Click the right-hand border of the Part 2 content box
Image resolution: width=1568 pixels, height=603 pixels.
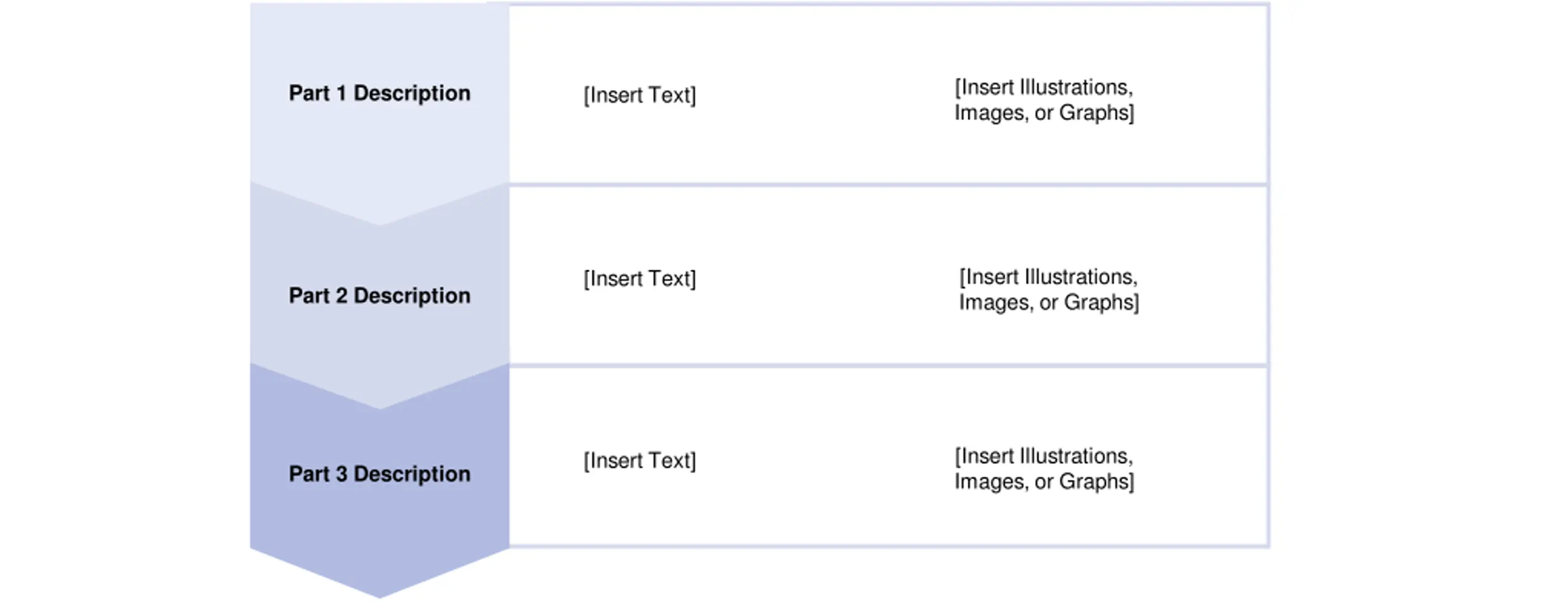1268,275
